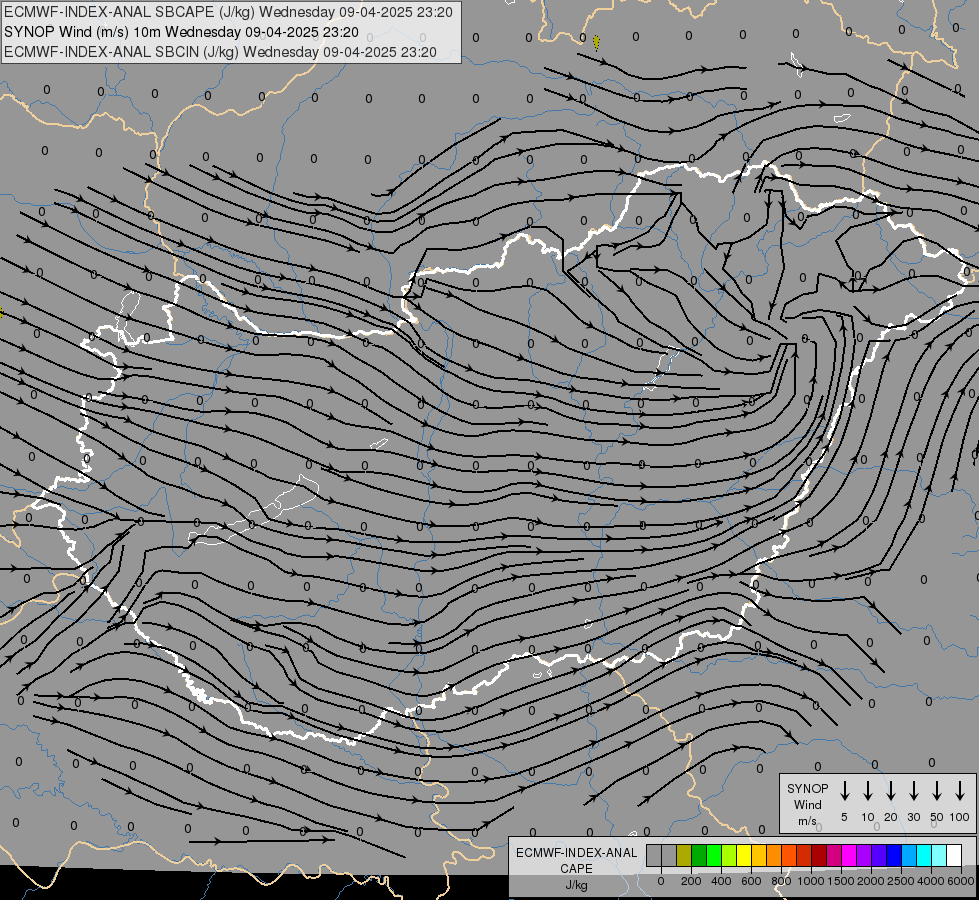The height and width of the screenshot is (900, 979).
Task: Click the 1000 tick label on CAPE scale
Action: tap(811, 881)
